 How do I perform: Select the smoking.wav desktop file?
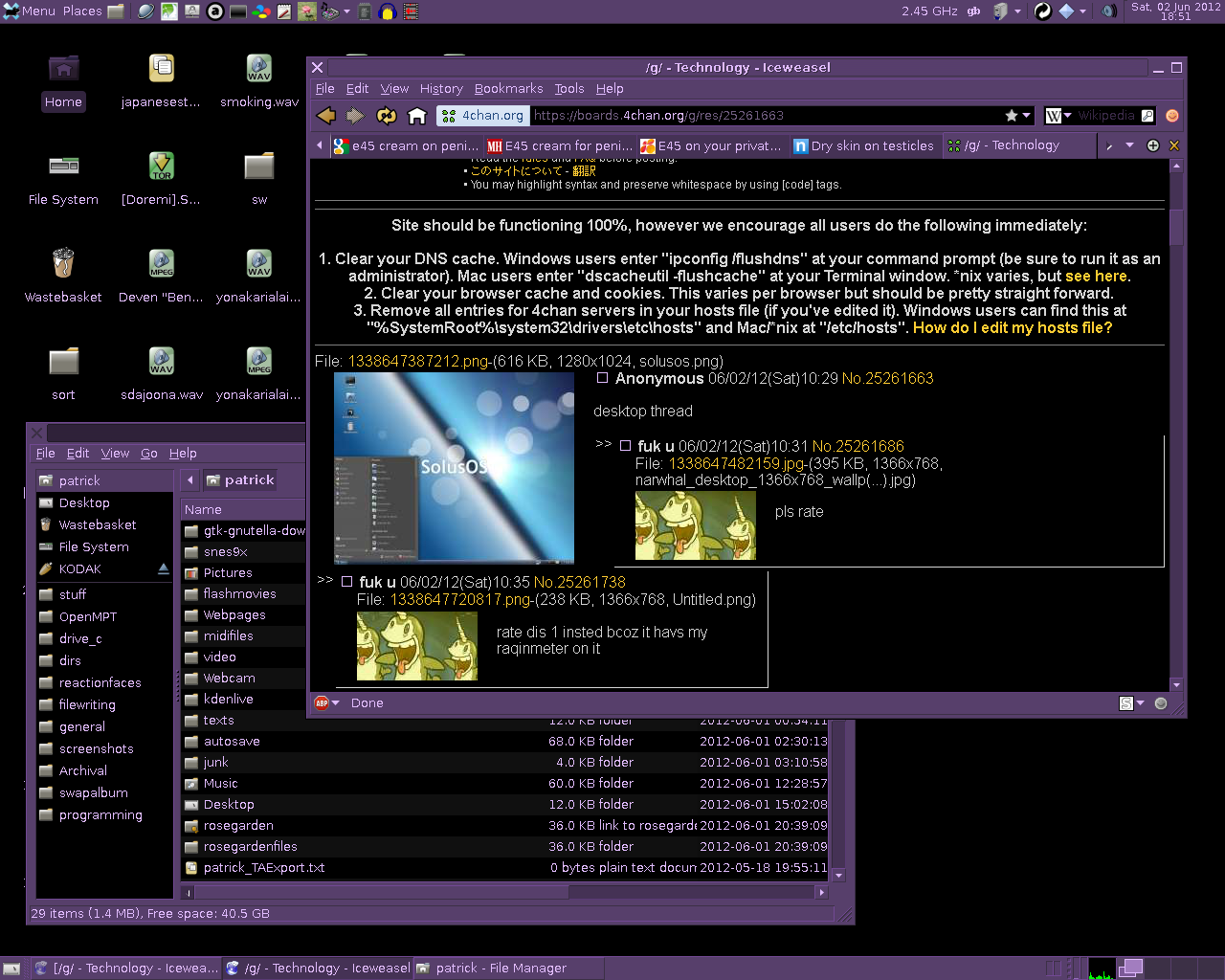pyautogui.click(x=259, y=81)
